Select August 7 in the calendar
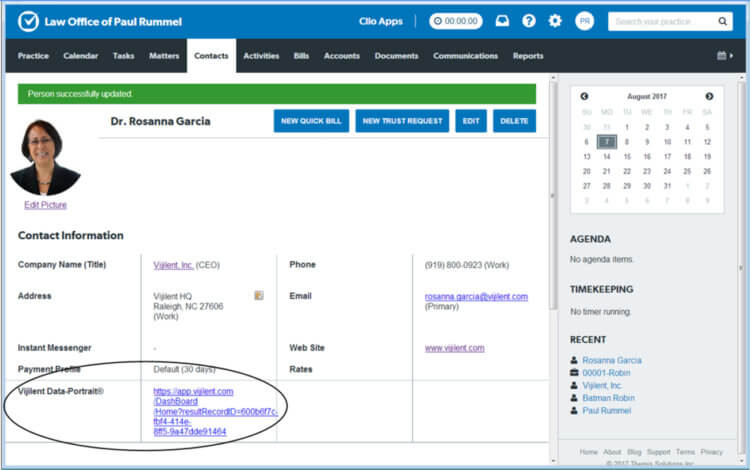750x470 pixels. (607, 142)
